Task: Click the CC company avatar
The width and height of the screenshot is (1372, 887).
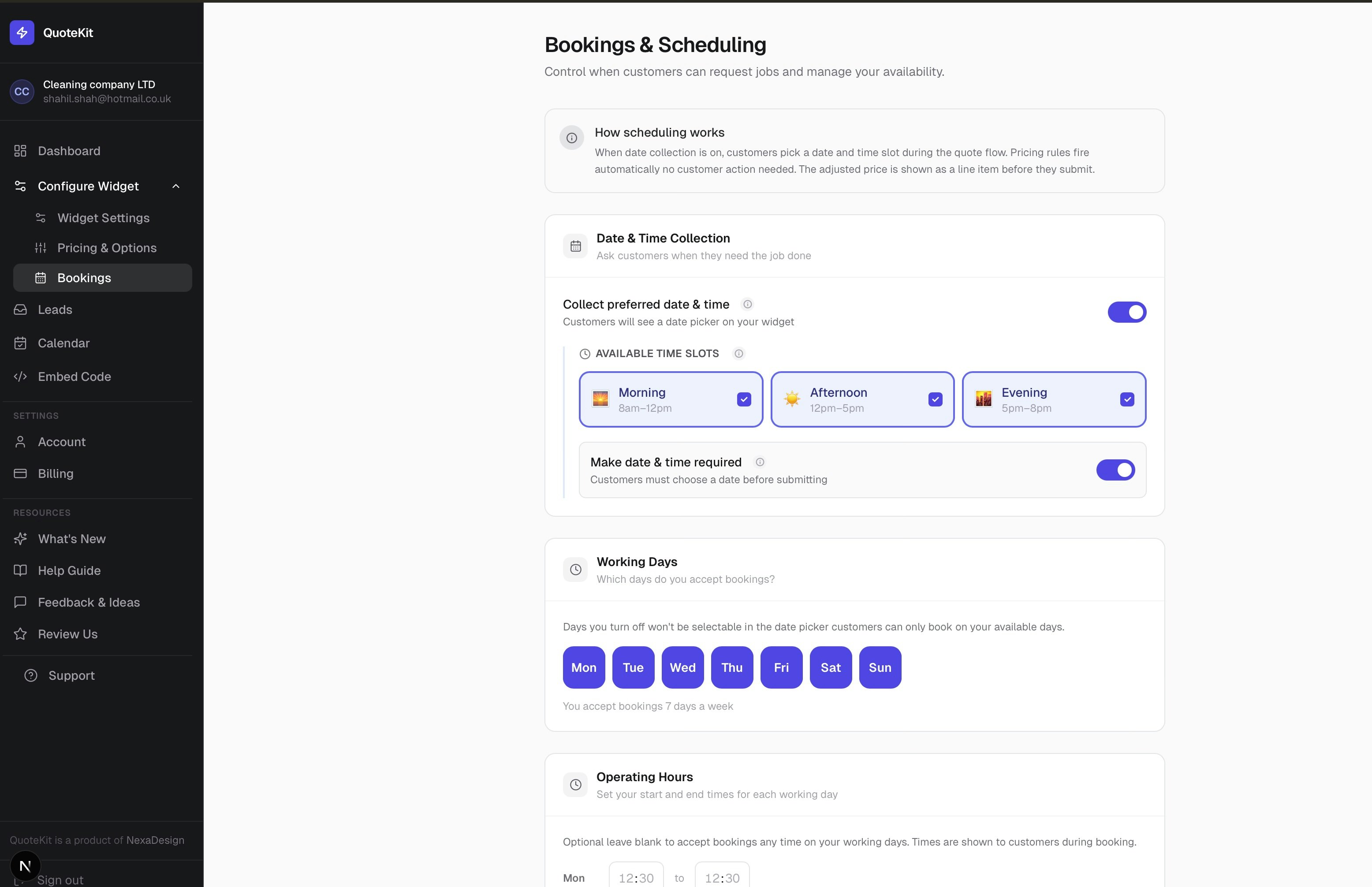Action: pyautogui.click(x=22, y=92)
